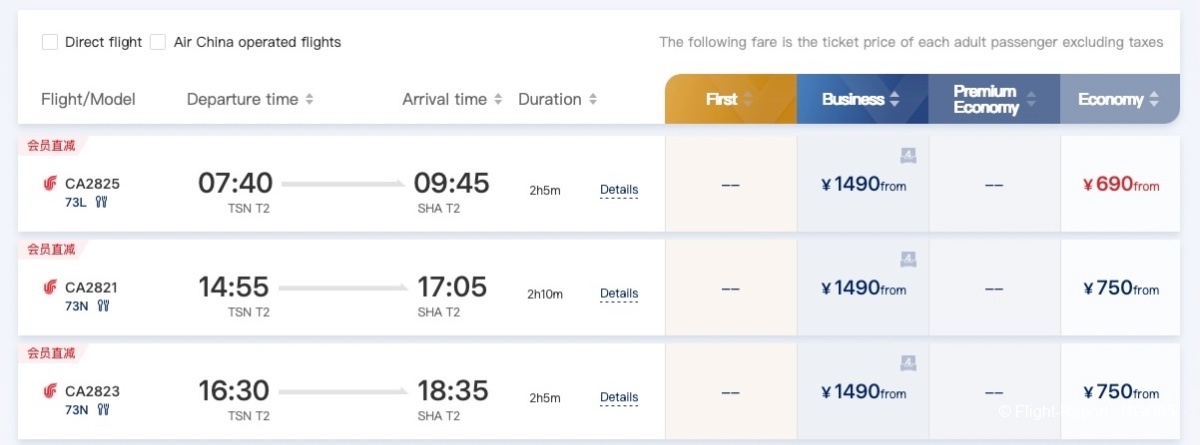1200x445 pixels.
Task: Click the Air China logo for CA2825
Action: pos(50,184)
